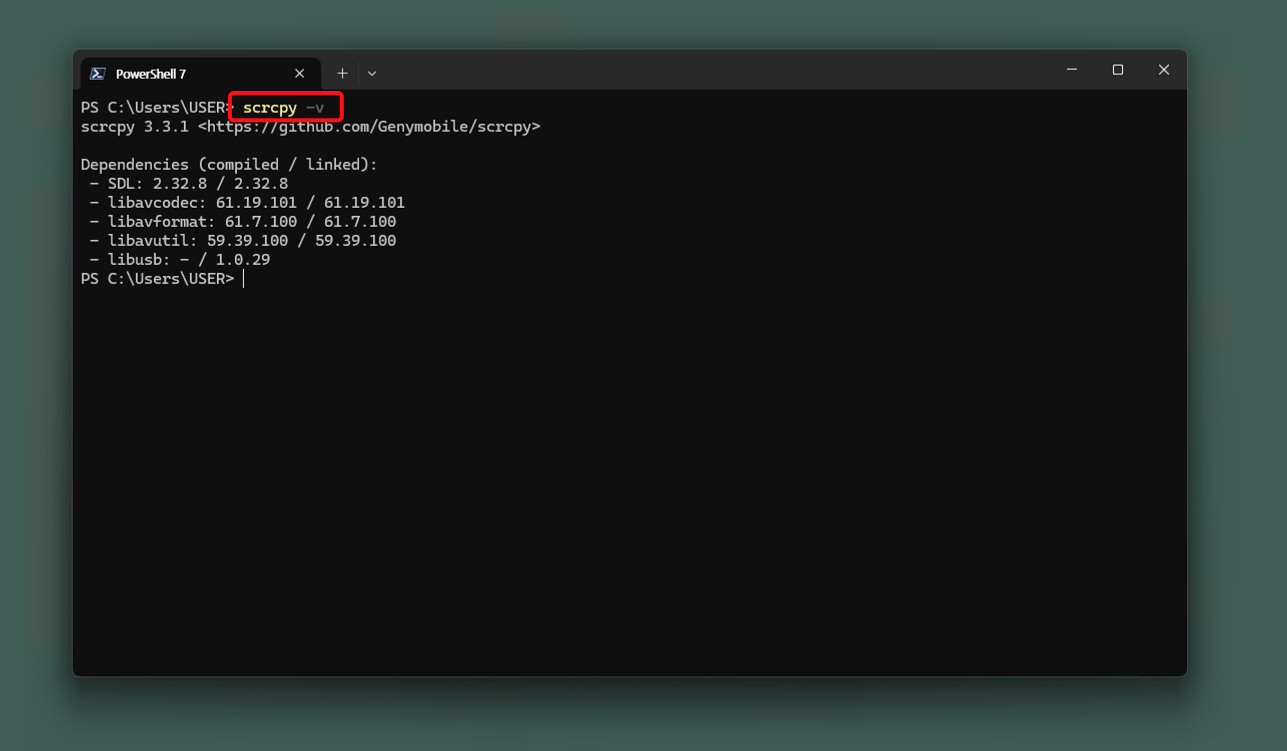
Task: Click the SDL version line
Action: coord(189,184)
